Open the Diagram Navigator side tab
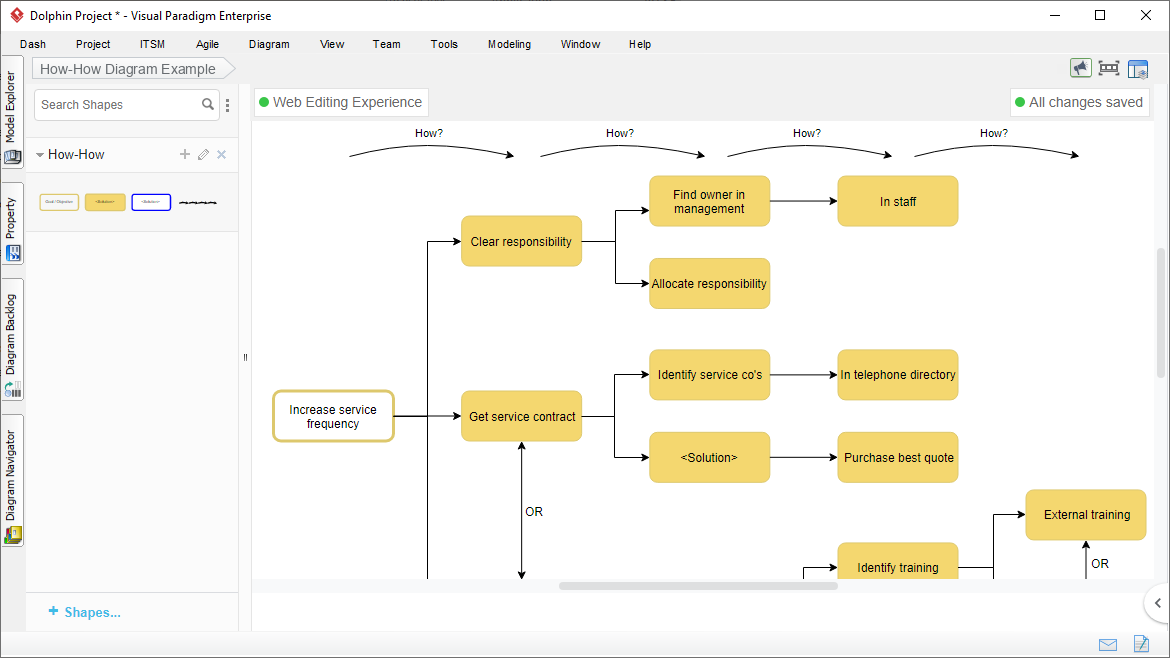 [12, 480]
